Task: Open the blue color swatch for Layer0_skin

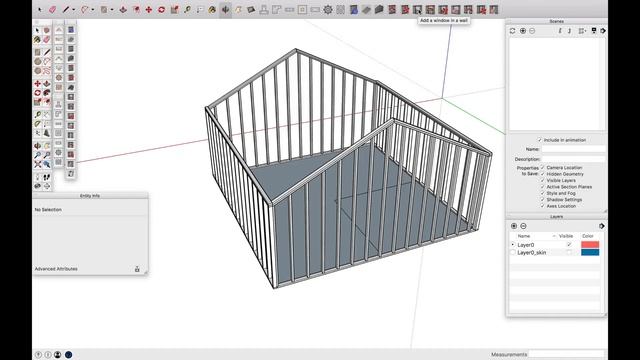Action: point(590,252)
